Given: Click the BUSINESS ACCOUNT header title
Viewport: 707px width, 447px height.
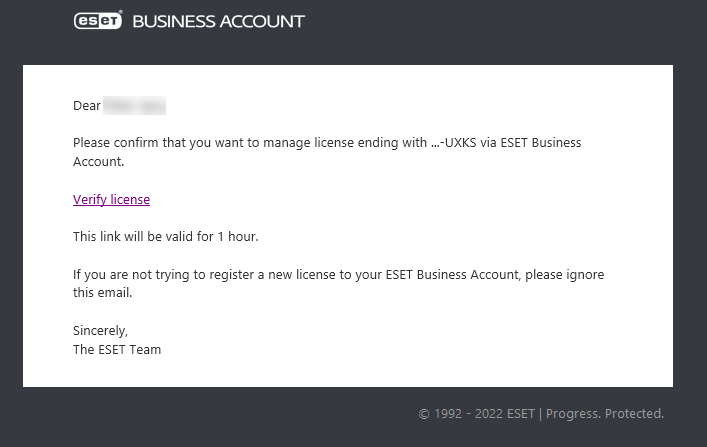Looking at the screenshot, I should coord(219,22).
